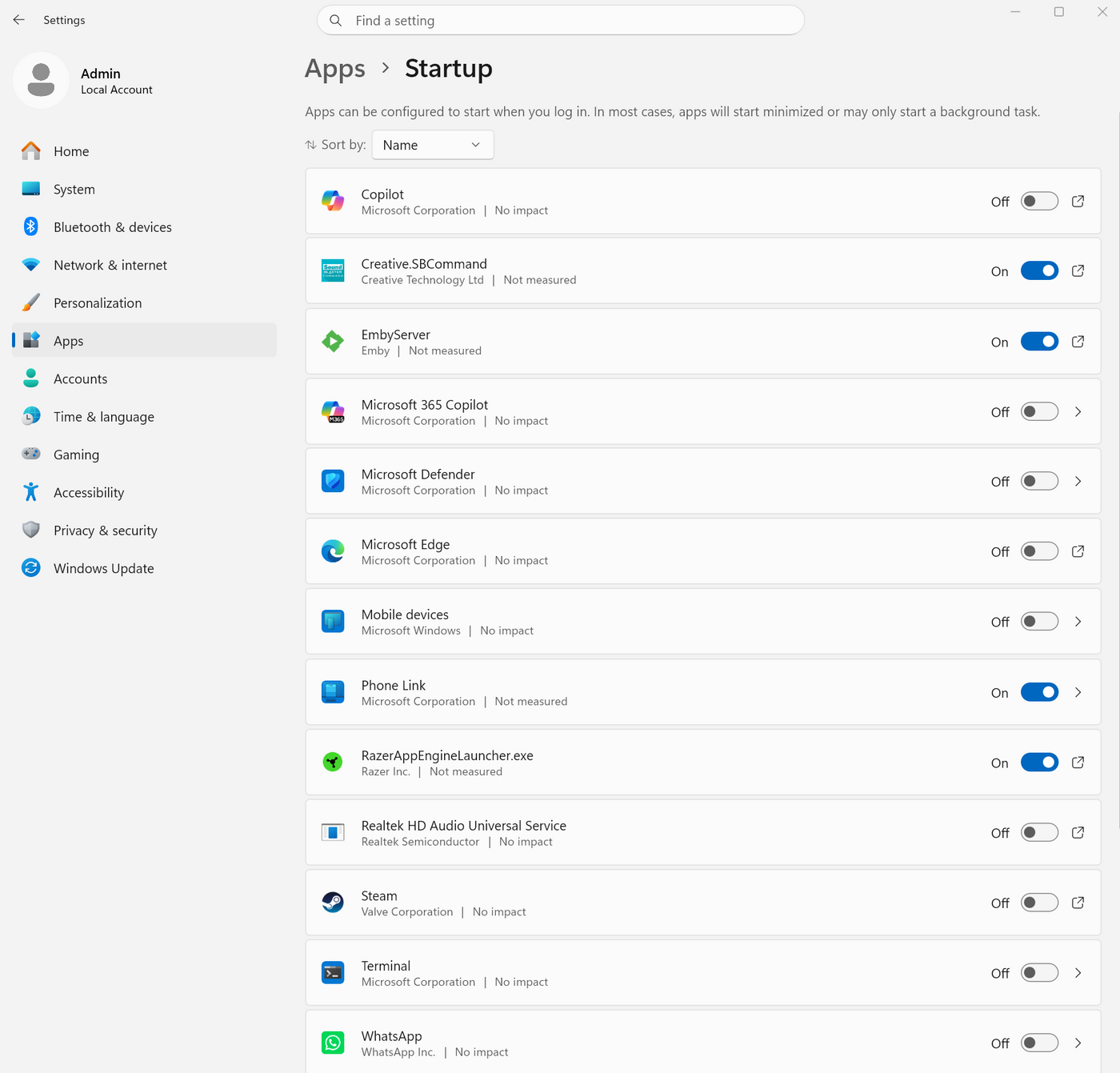The height and width of the screenshot is (1073, 1120).
Task: Click the Copilot app icon
Action: (x=333, y=202)
